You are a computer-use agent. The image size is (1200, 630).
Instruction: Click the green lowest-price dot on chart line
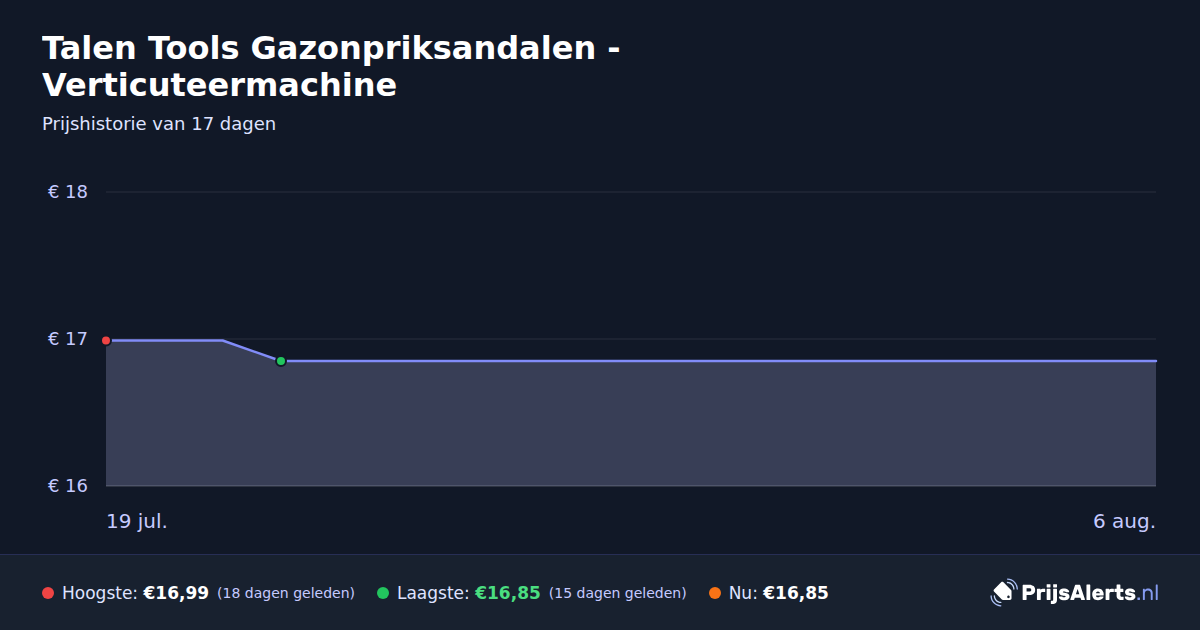281,361
